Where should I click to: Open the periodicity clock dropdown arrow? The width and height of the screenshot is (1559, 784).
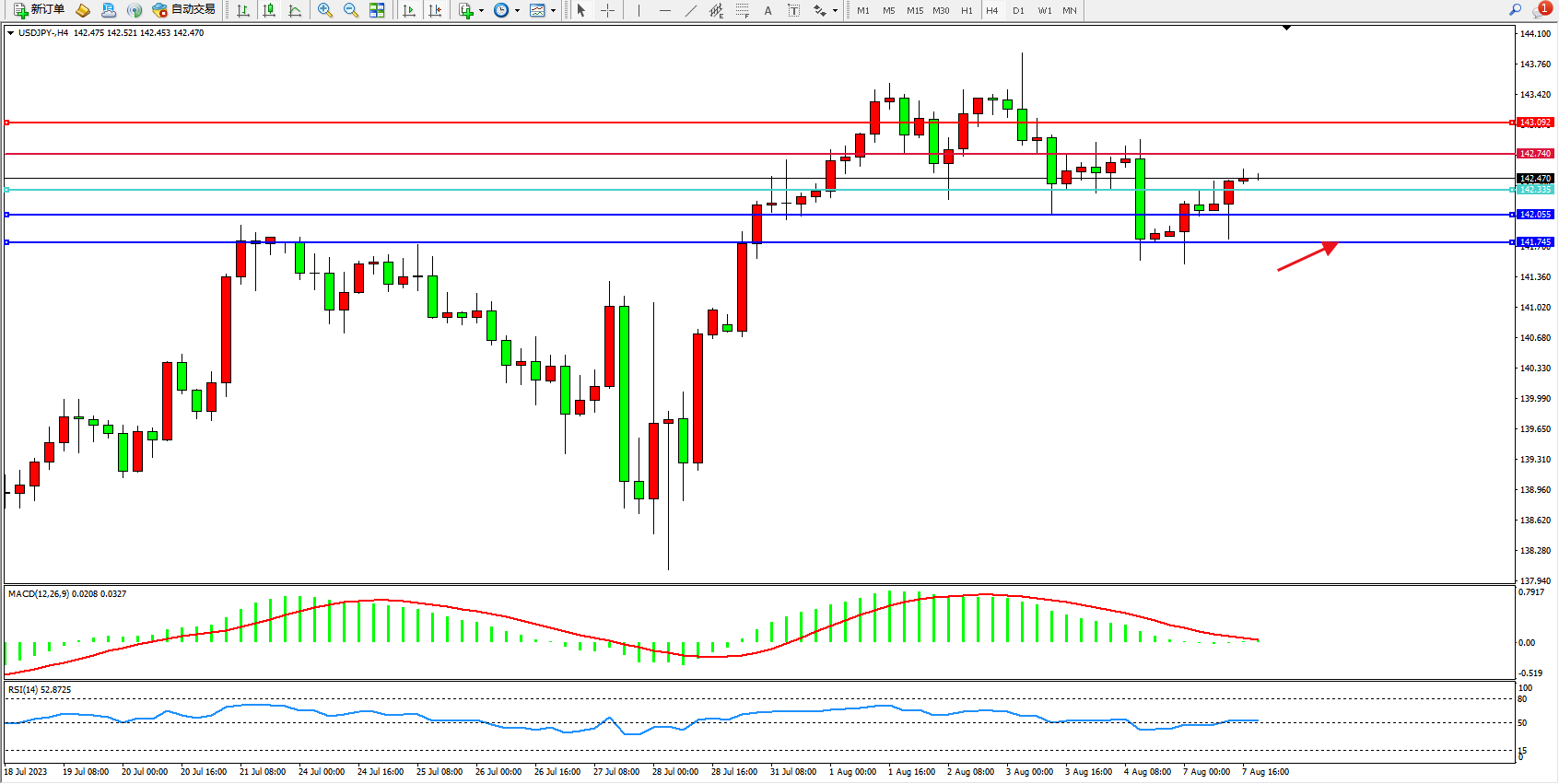pos(517,11)
